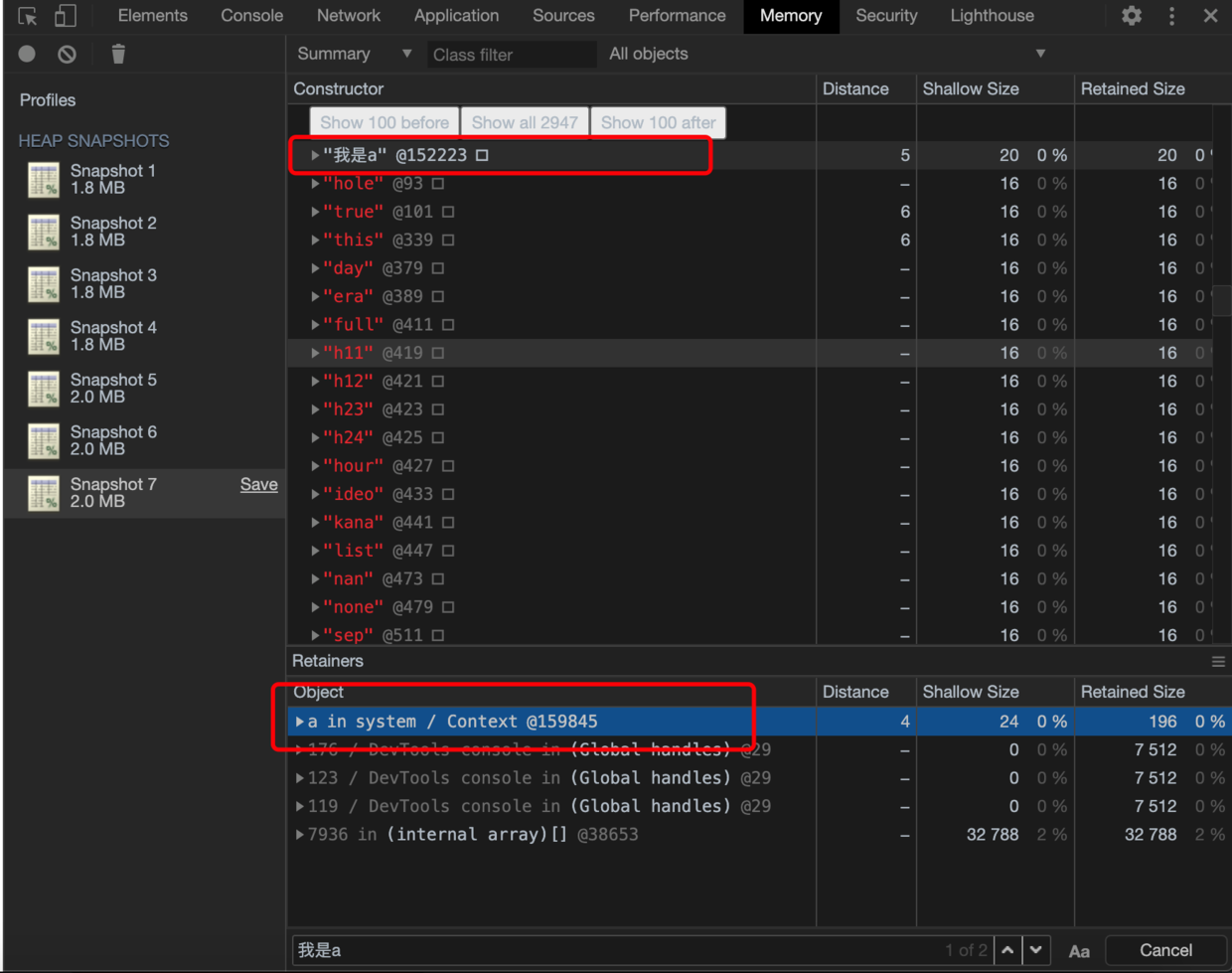1232x973 pixels.
Task: Click the clear all profiles icon
Action: [67, 54]
